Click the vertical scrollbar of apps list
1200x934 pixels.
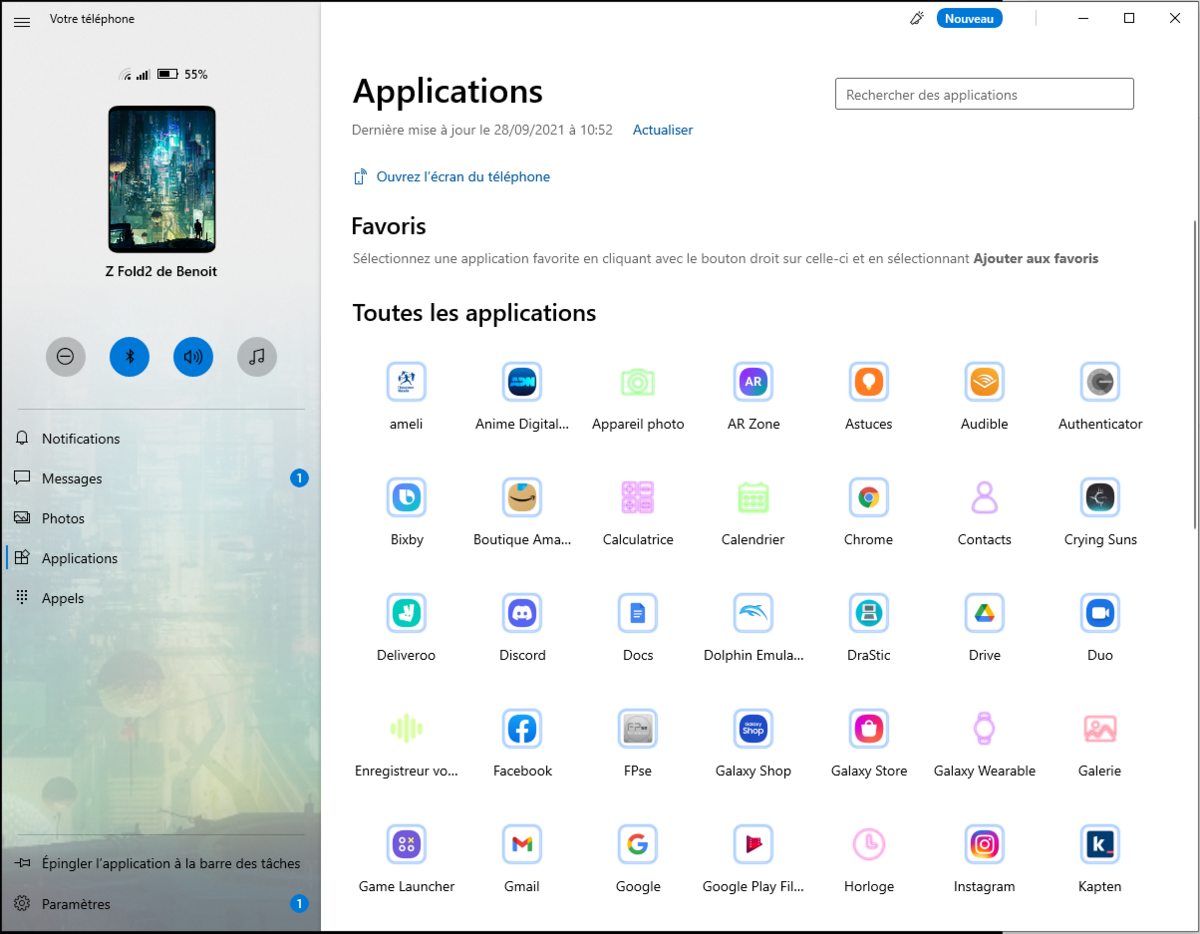pos(1193,375)
